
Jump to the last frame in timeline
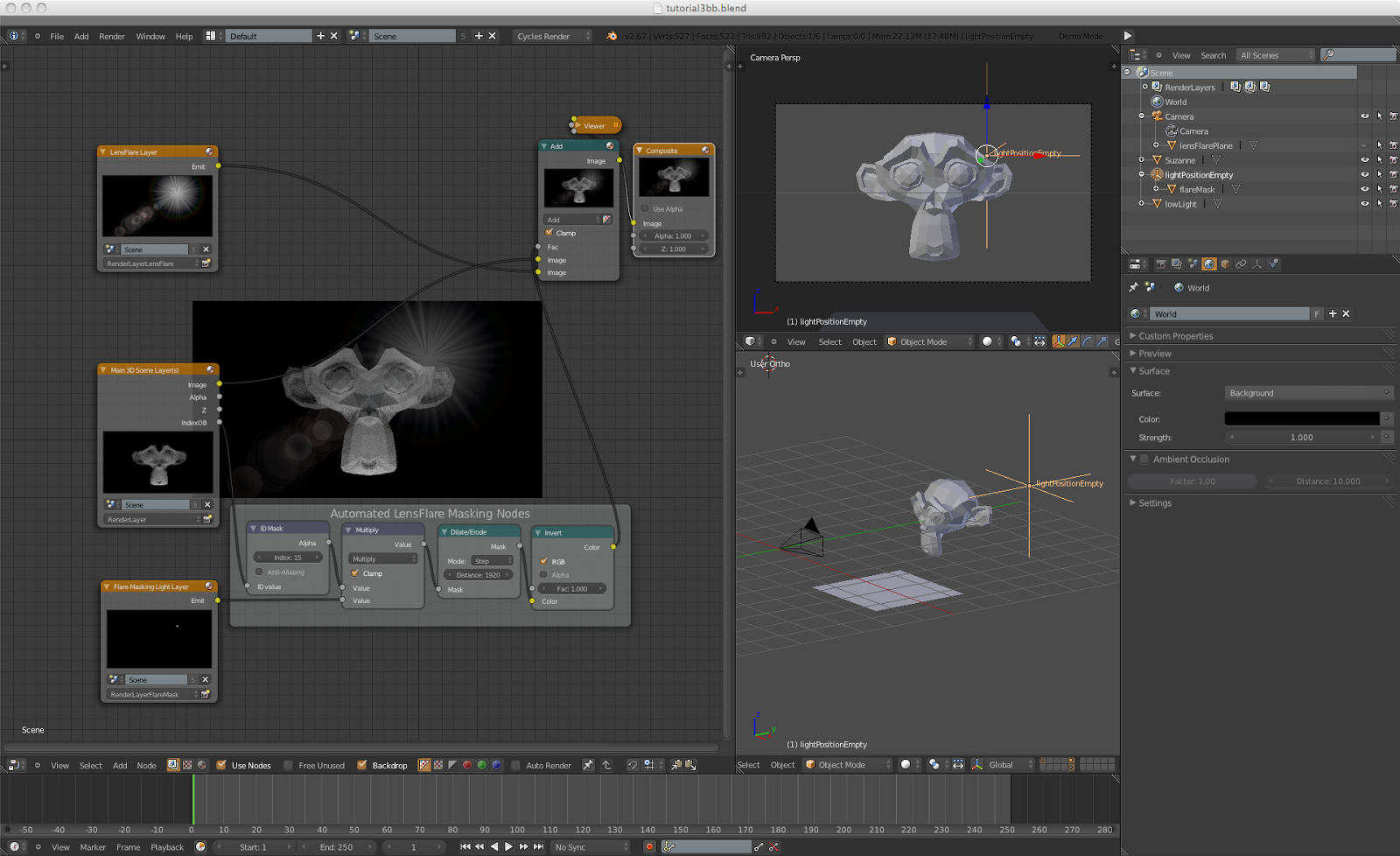[x=538, y=847]
